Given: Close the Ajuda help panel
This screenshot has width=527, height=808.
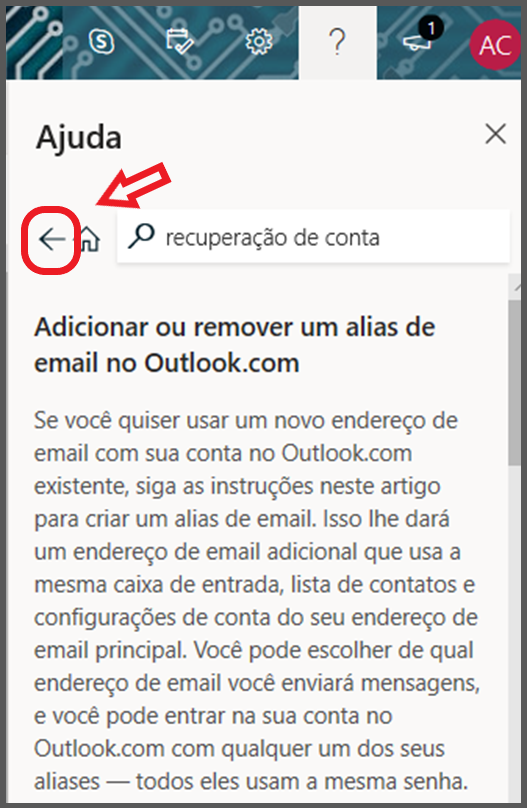Looking at the screenshot, I should (x=496, y=134).
